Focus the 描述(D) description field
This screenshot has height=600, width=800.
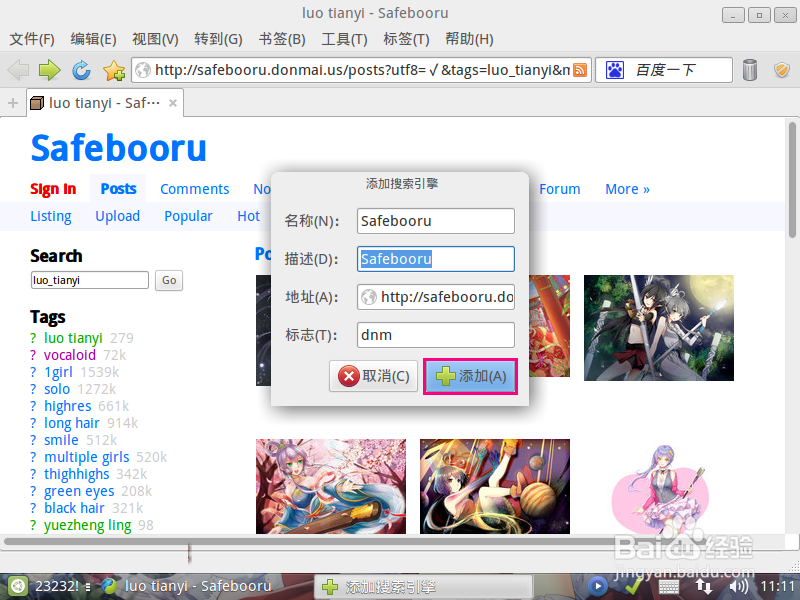pos(436,259)
